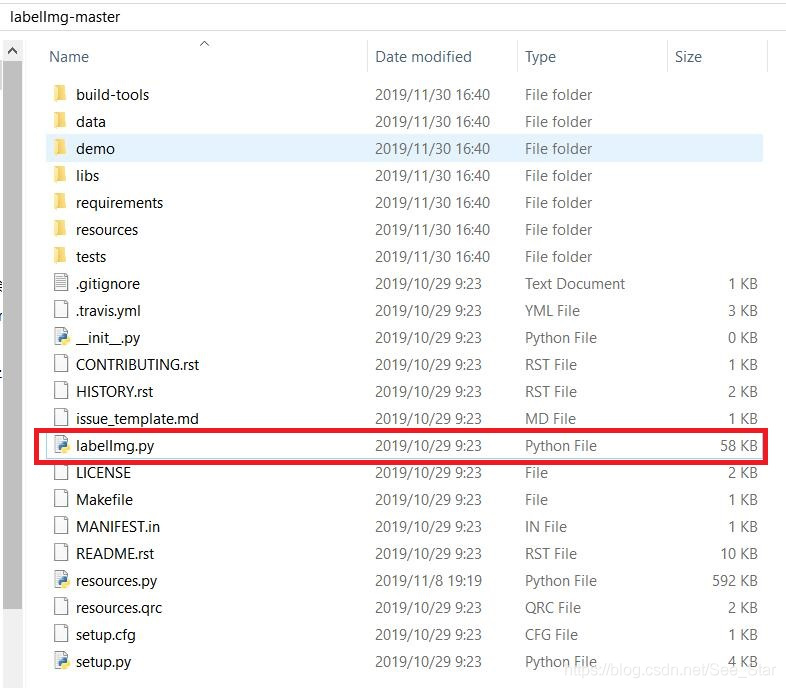
Task: Click the README.rst file icon
Action: coord(61,553)
